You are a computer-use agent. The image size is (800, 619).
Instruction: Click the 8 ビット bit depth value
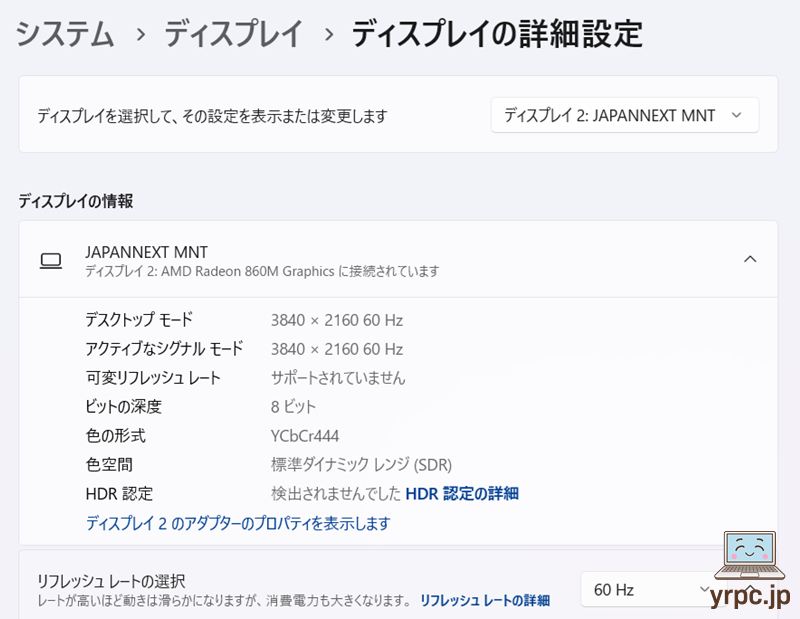[293, 407]
